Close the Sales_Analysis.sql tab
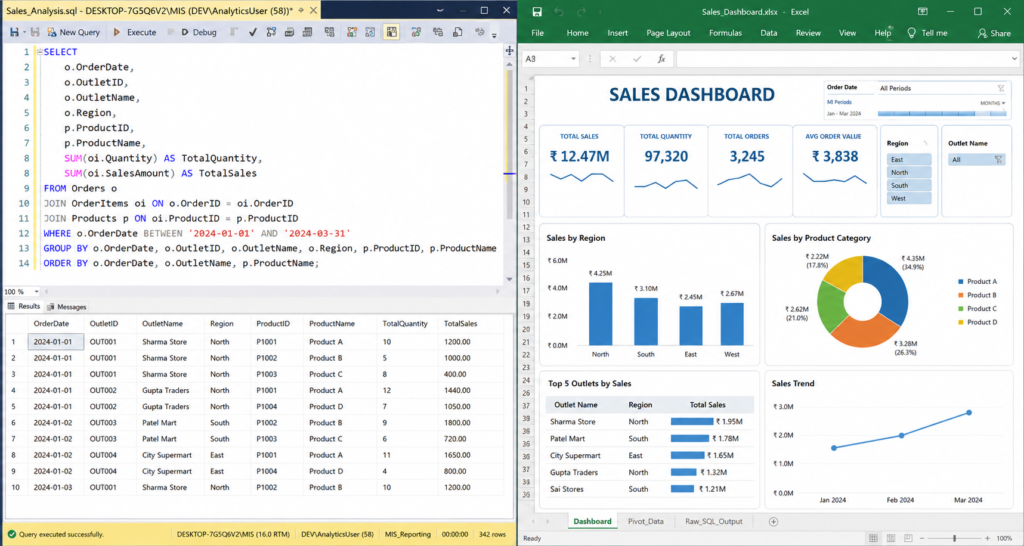This screenshot has height=546, width=1024. (x=313, y=10)
